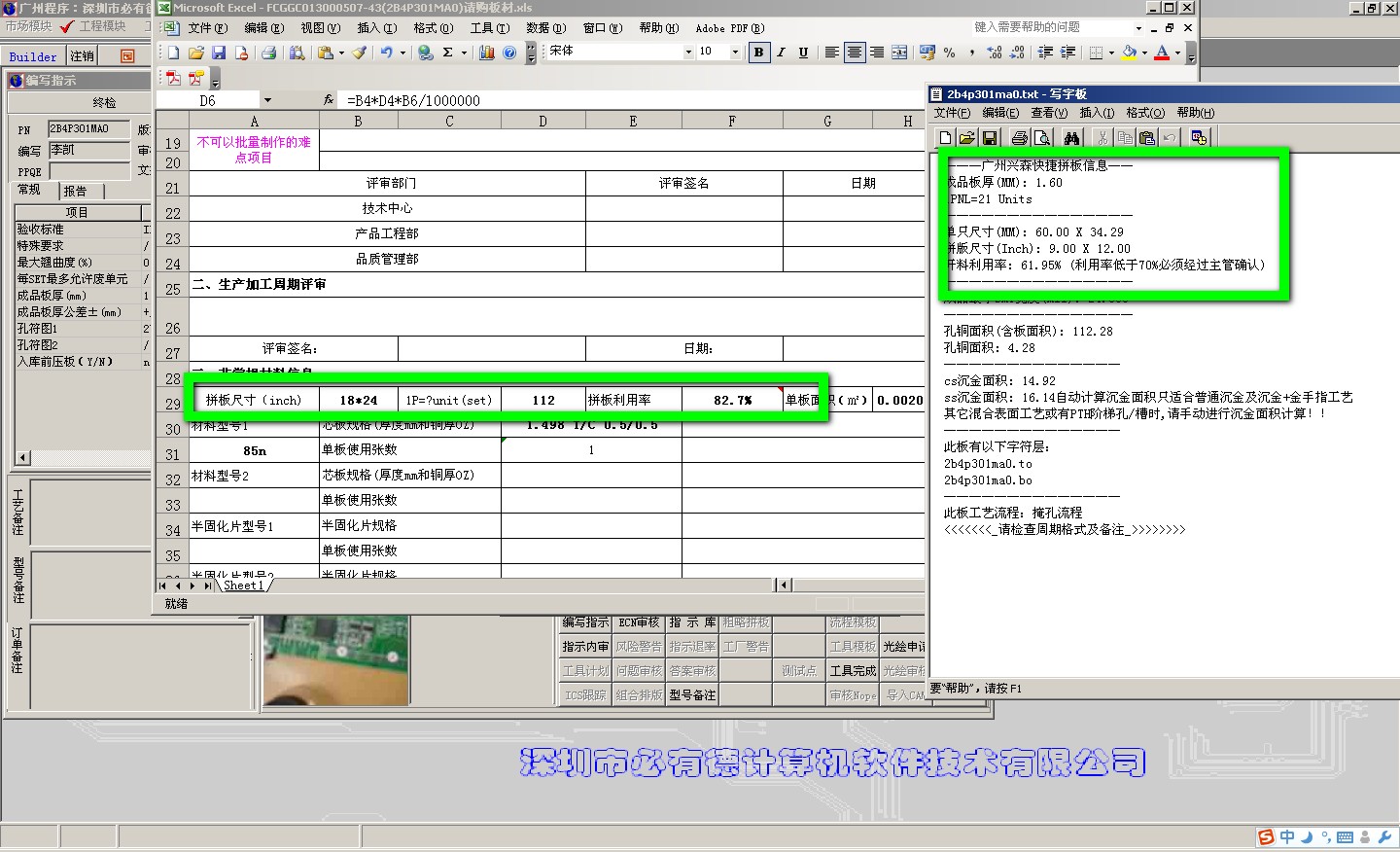The width and height of the screenshot is (1400, 852).
Task: Open Paste options dropdown arrow
Action: coord(341,53)
